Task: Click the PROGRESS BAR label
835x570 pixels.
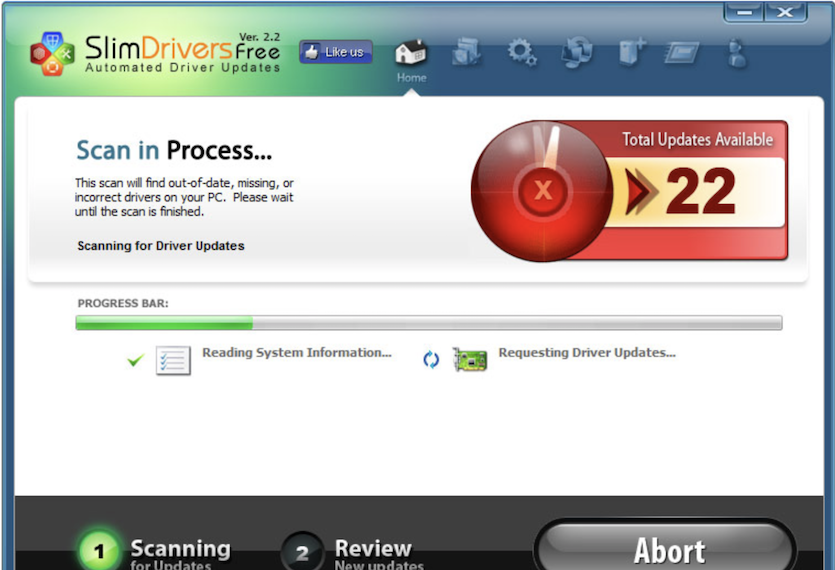Action: (x=123, y=303)
